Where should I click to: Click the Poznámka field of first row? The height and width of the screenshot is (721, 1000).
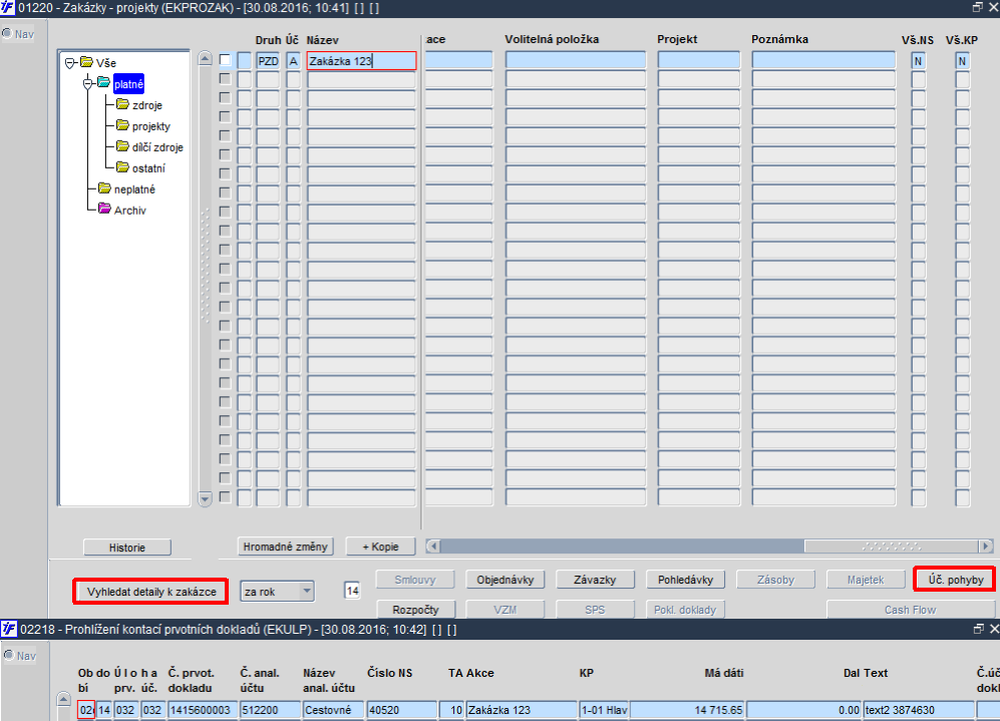[x=823, y=61]
